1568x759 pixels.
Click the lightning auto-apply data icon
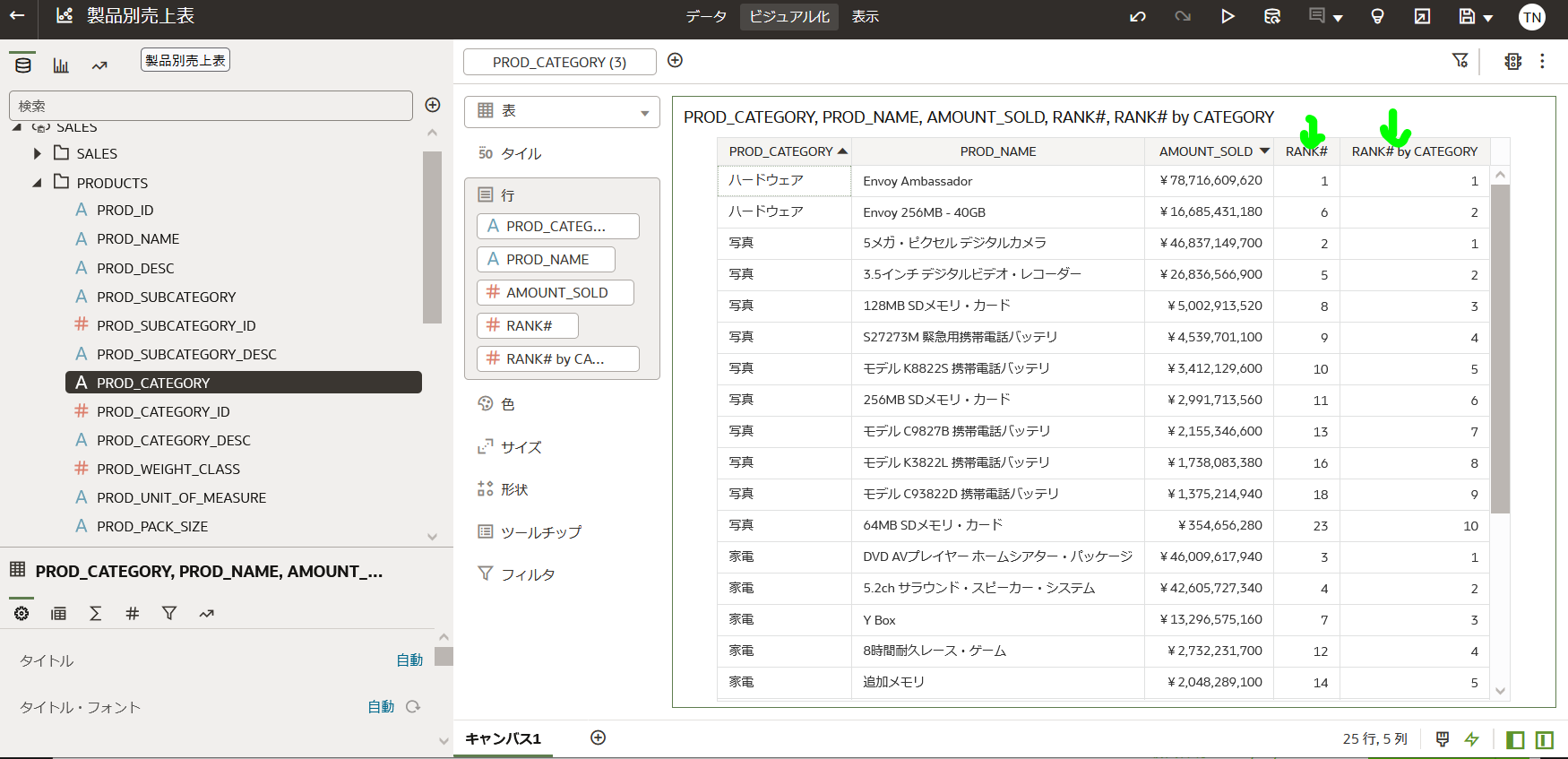point(1472,739)
